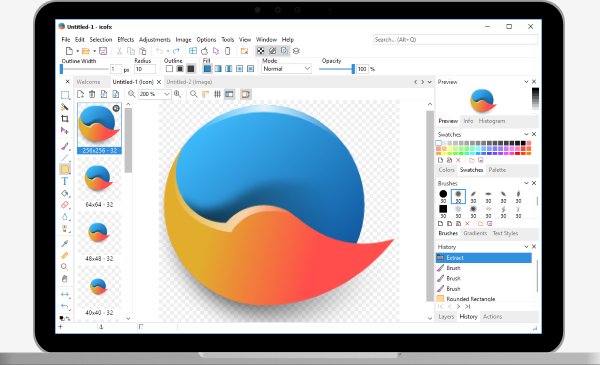Delete the image using the trash icon
Viewport: 600px width, 365px height.
[92, 94]
